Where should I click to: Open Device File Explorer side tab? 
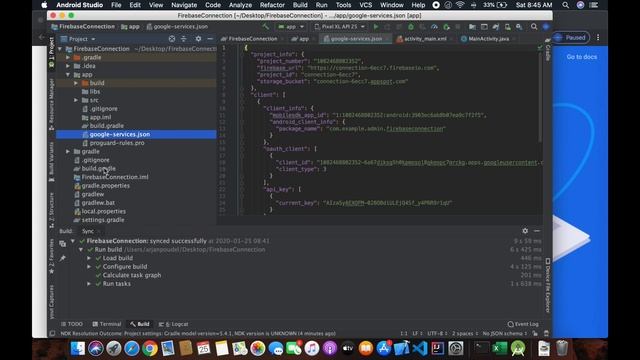[548, 285]
